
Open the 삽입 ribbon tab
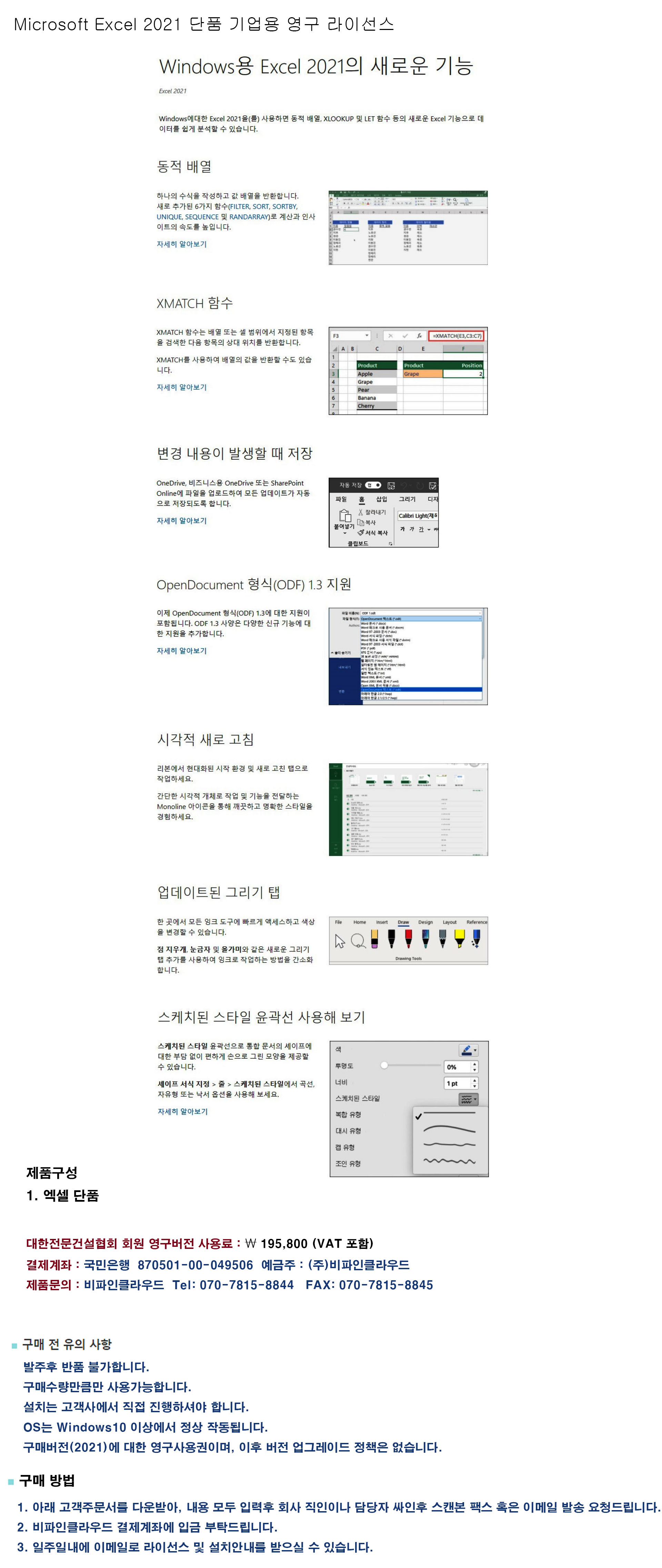tap(381, 499)
